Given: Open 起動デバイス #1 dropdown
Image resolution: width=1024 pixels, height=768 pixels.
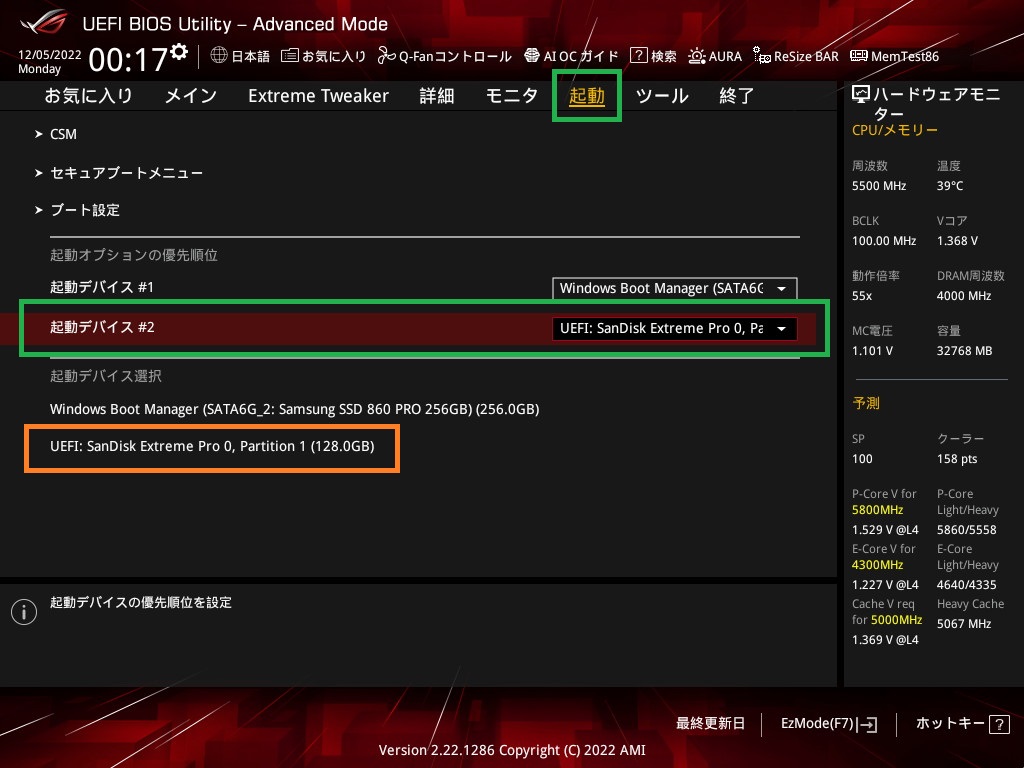Looking at the screenshot, I should point(675,289).
